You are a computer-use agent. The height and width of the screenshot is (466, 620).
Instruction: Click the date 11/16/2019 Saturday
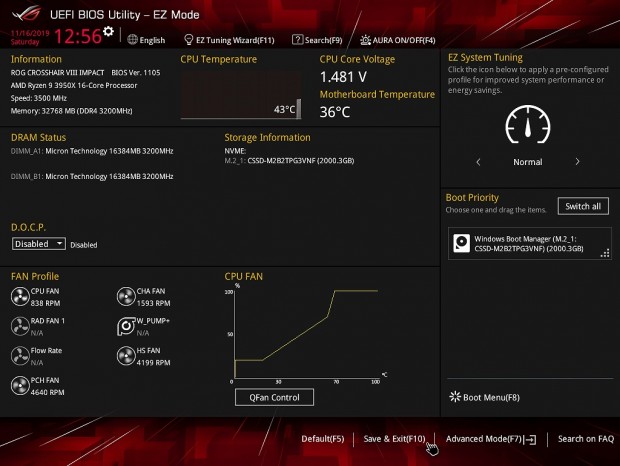click(x=30, y=37)
